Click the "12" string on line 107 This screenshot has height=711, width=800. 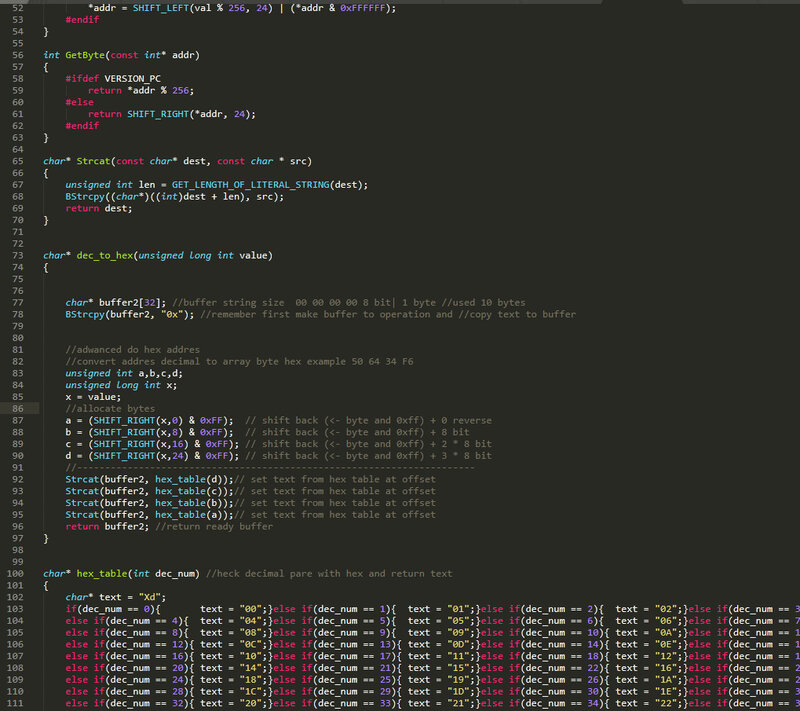coord(666,656)
